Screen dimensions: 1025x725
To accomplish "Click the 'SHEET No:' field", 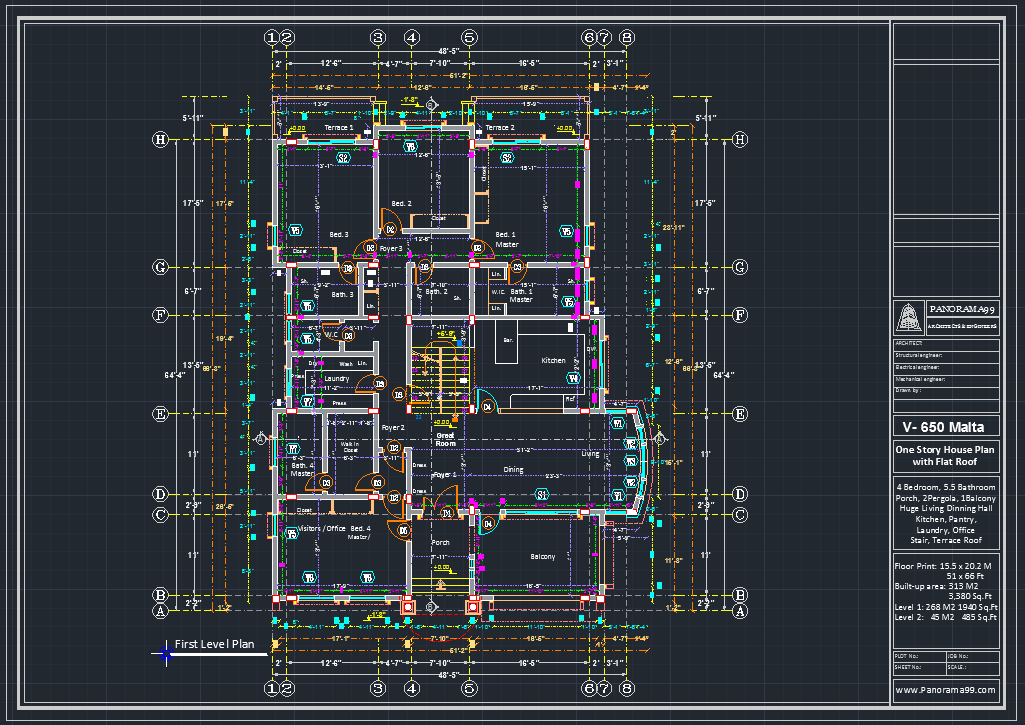I will [920, 668].
